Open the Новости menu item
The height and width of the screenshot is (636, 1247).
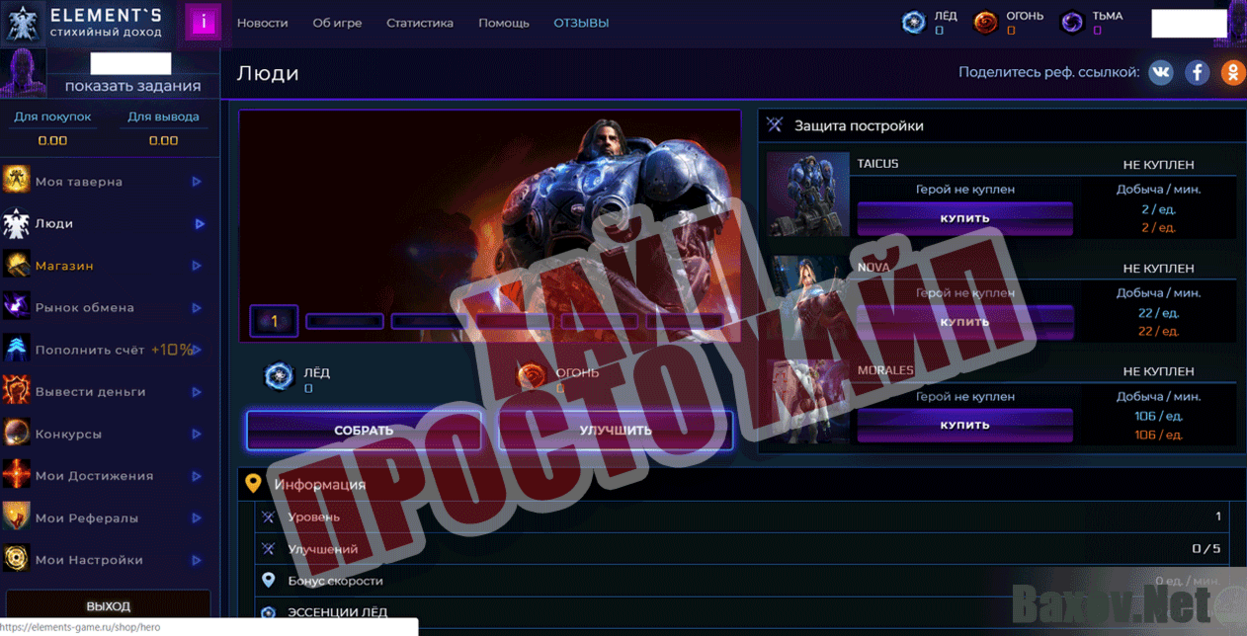pos(262,23)
